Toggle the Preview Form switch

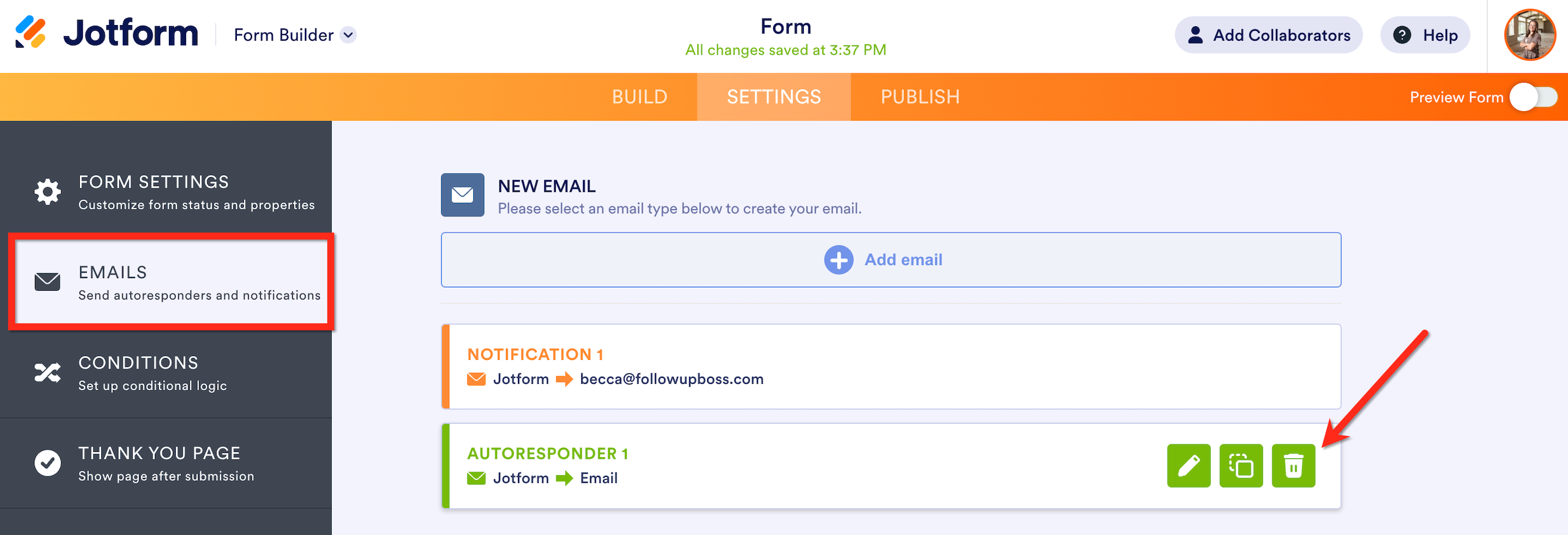tap(1532, 97)
